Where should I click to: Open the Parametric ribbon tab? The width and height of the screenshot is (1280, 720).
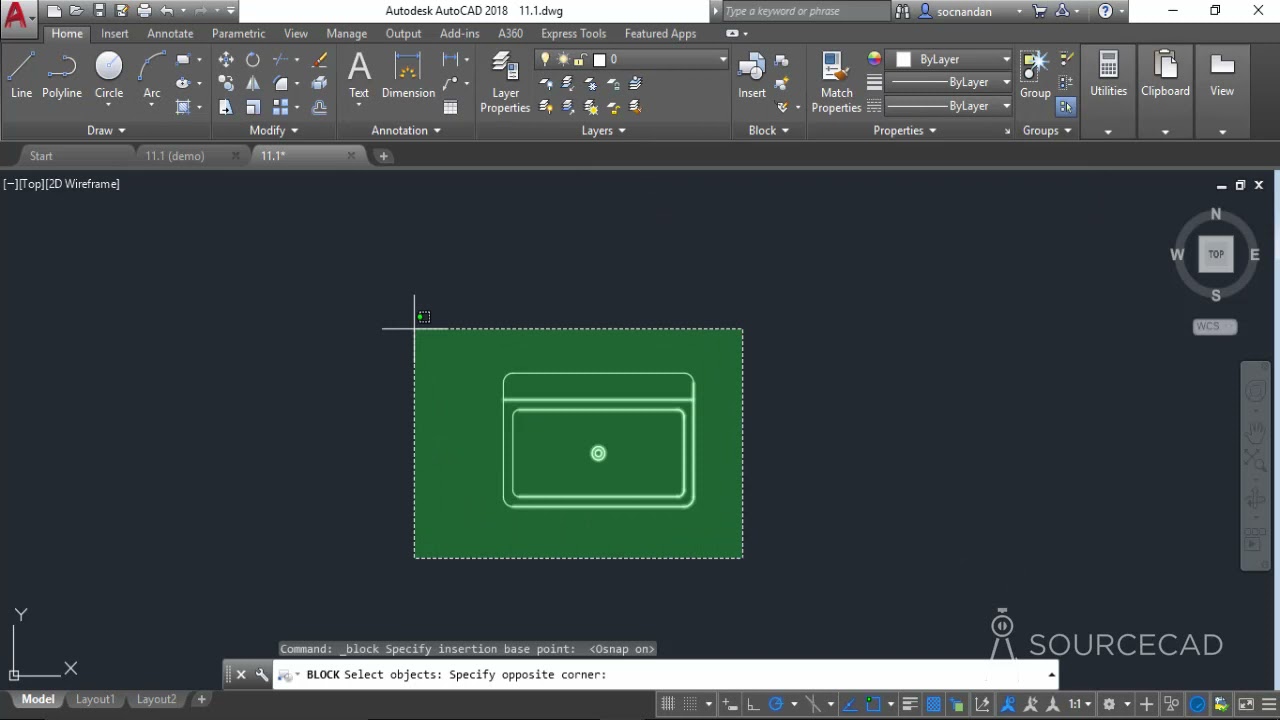tap(238, 33)
